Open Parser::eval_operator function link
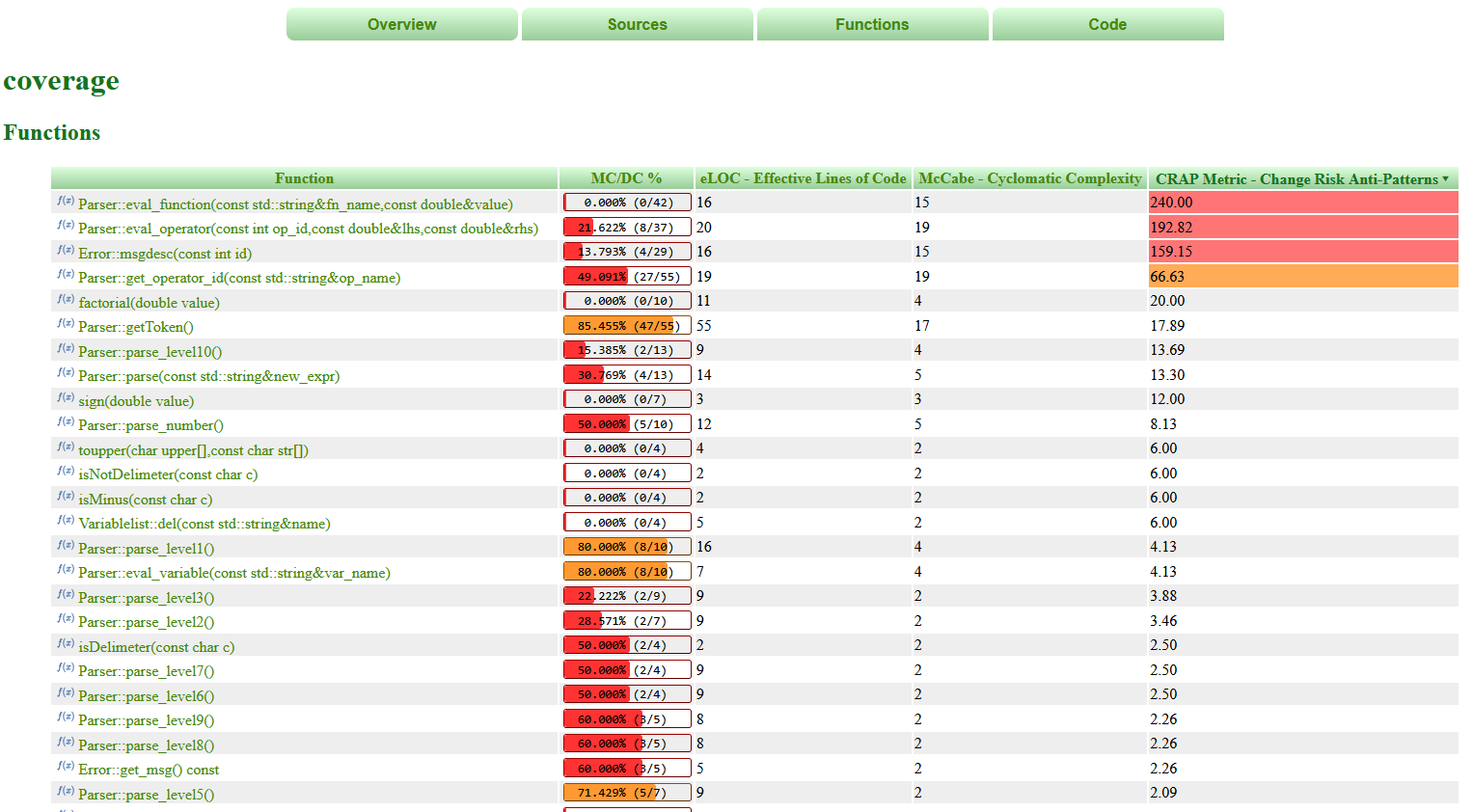 tap(308, 229)
